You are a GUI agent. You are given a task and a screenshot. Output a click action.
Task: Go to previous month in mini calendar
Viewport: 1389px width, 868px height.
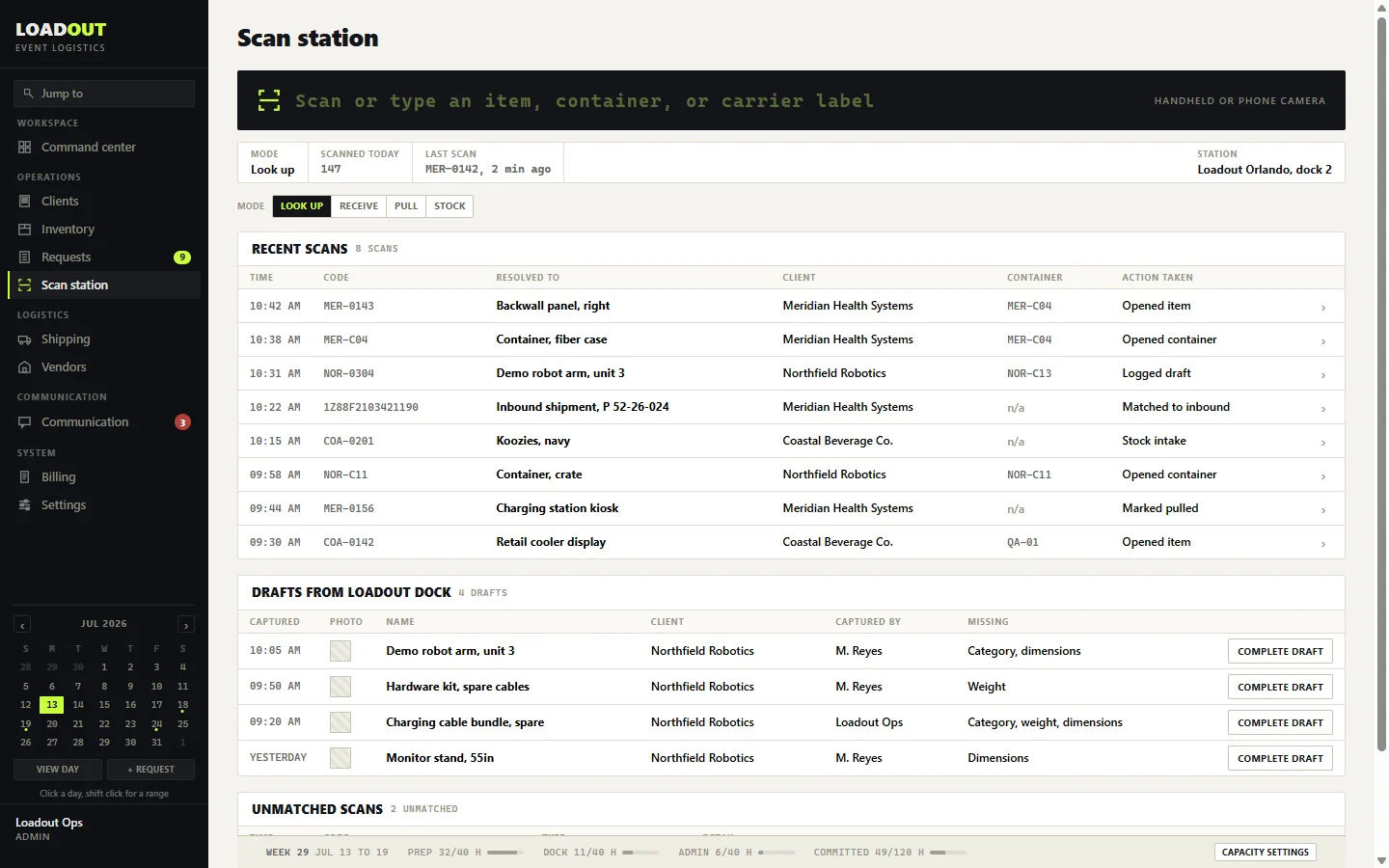click(22, 625)
